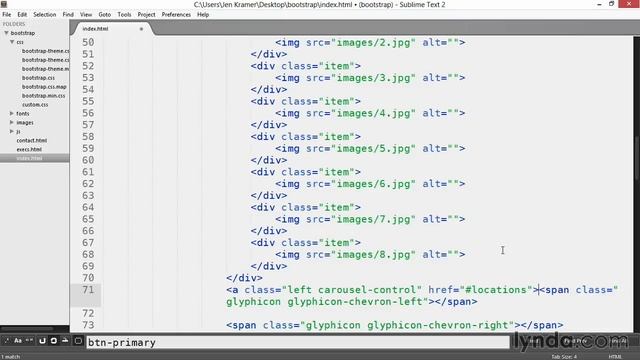The image size is (640, 360).
Task: Expand the fonts folder
Action: pos(12,113)
